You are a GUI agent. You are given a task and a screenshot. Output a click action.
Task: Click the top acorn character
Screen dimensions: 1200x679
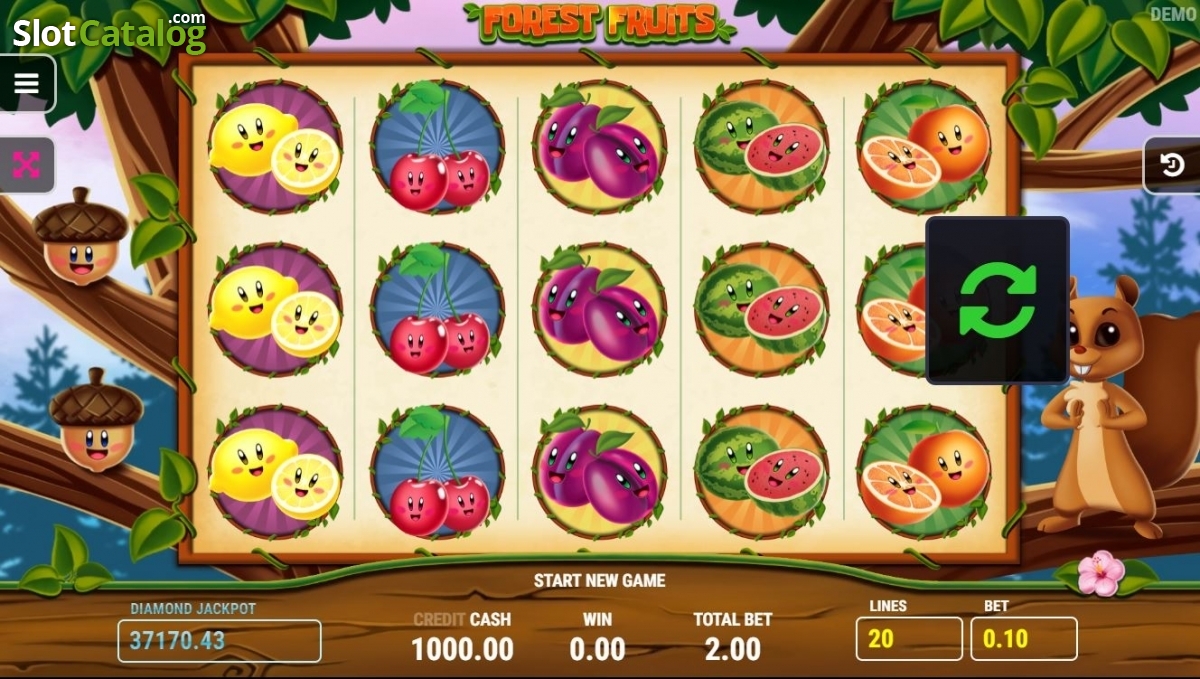[x=81, y=237]
